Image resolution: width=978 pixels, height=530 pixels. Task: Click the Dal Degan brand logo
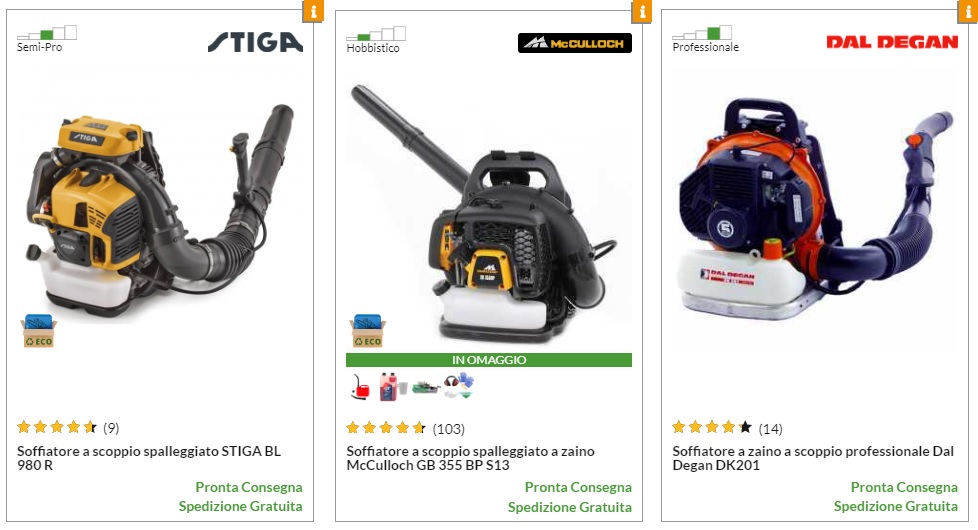point(892,42)
